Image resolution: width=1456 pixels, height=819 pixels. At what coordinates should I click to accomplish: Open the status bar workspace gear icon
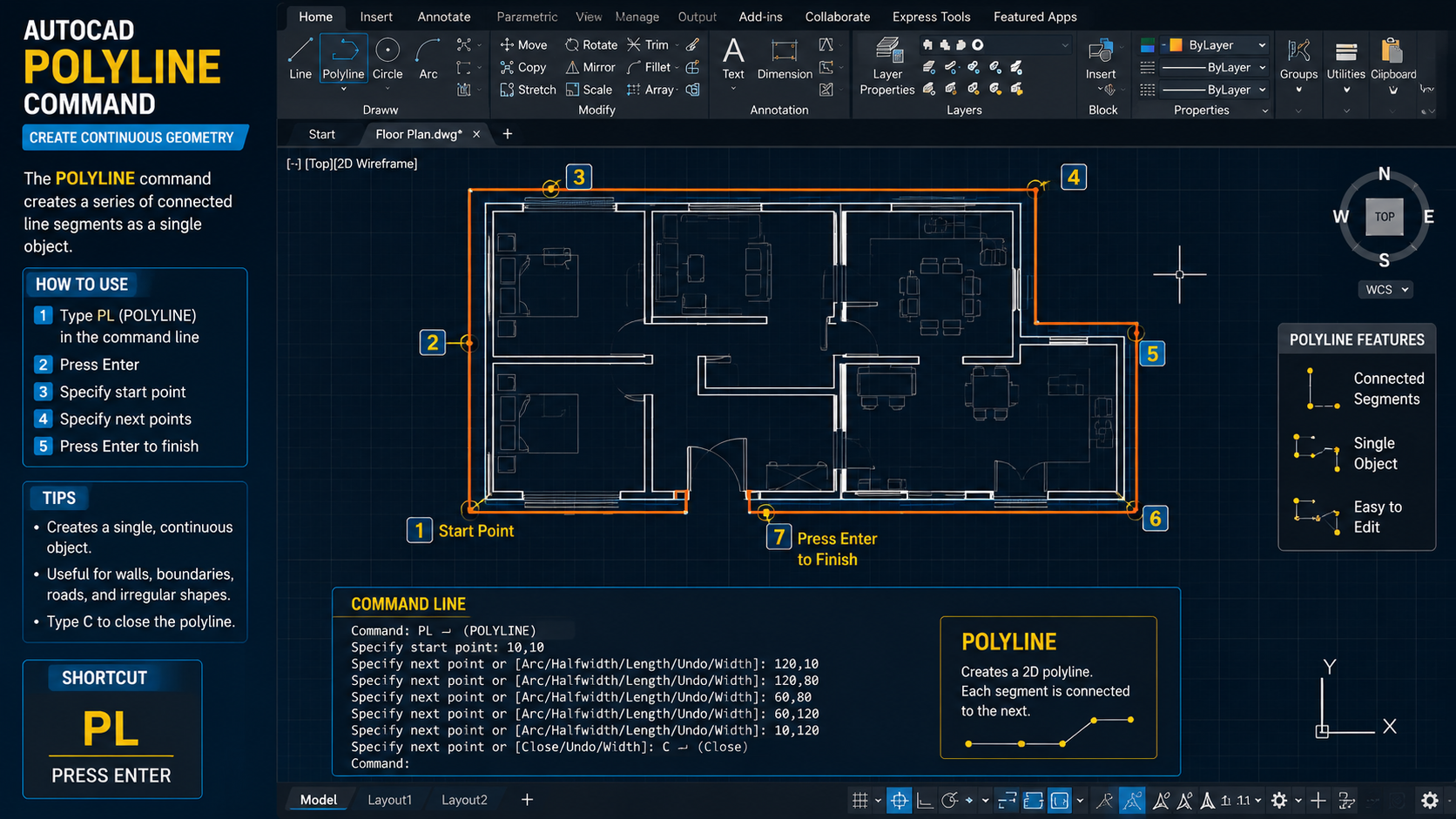(x=1279, y=800)
